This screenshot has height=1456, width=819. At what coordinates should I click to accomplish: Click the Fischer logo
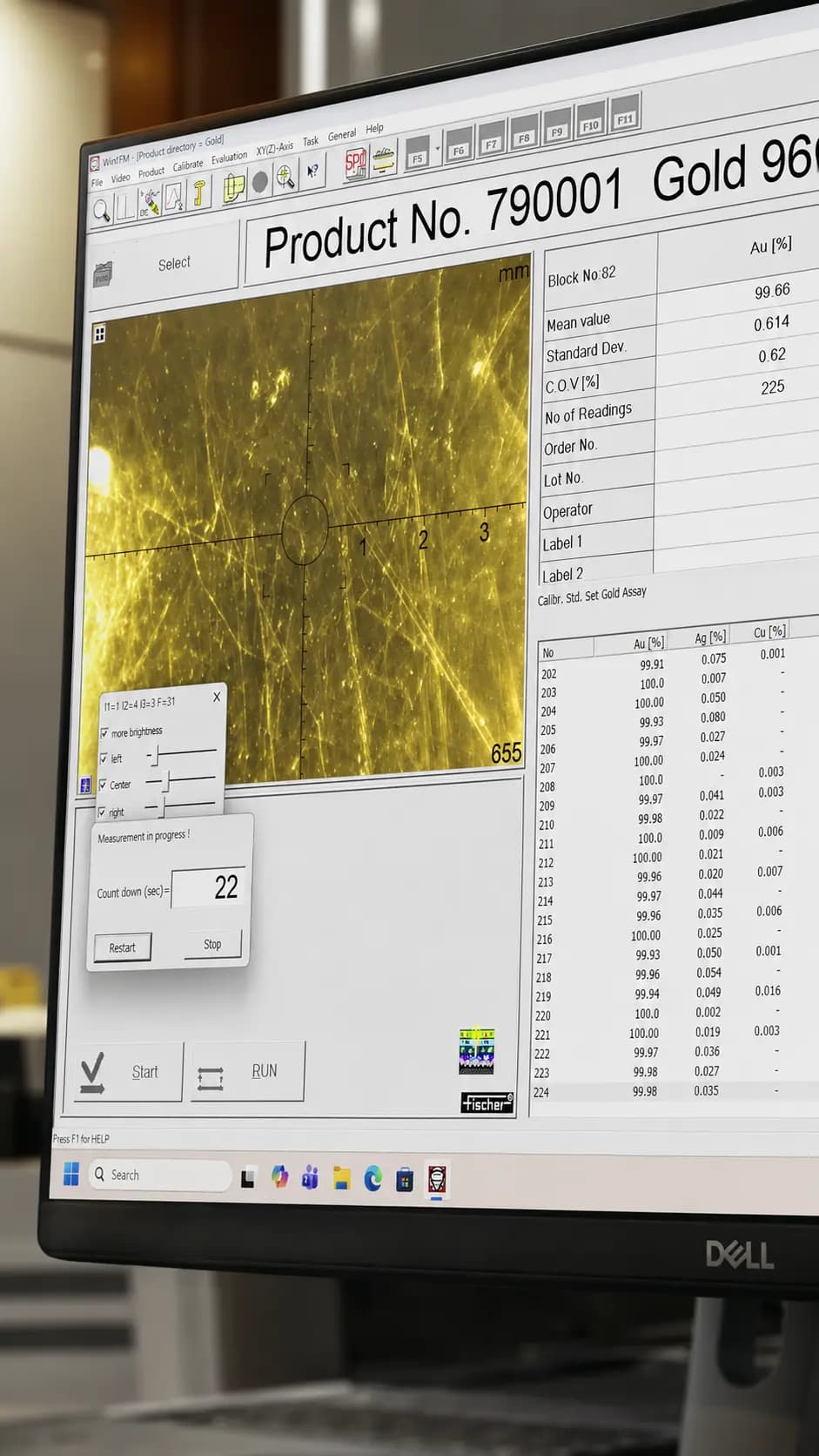(x=487, y=1103)
